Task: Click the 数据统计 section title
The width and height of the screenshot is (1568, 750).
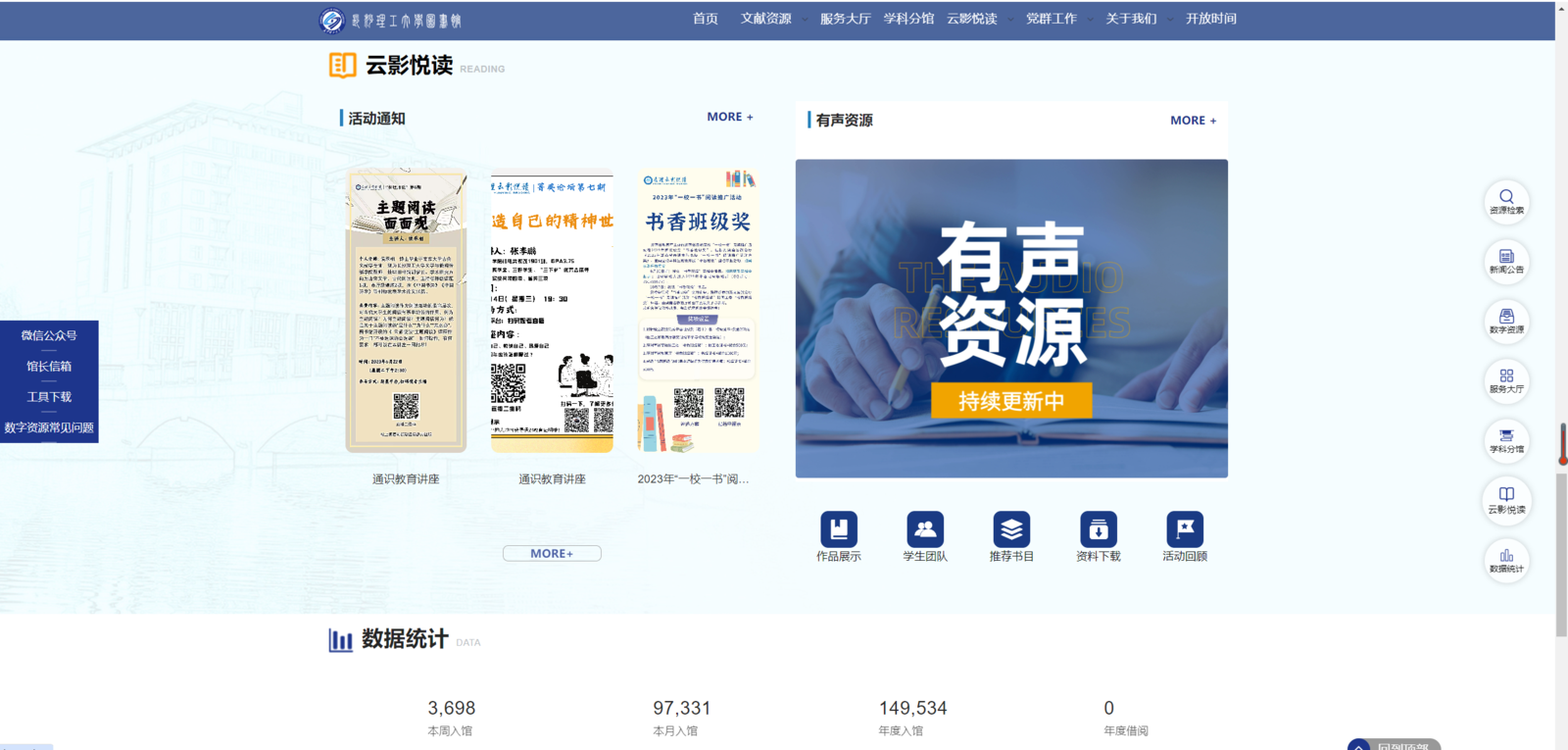Action: (x=405, y=639)
